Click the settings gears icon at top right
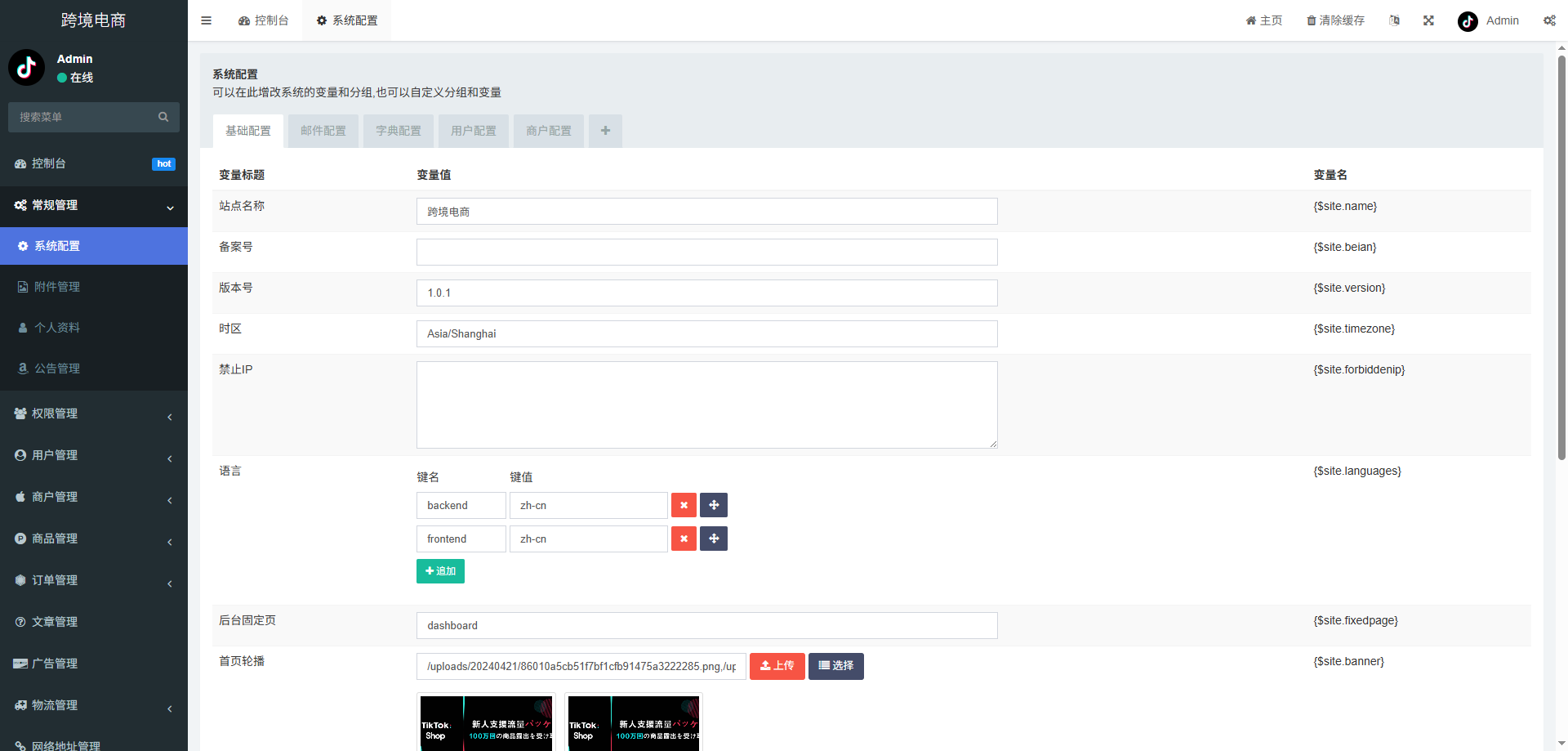 1549,20
